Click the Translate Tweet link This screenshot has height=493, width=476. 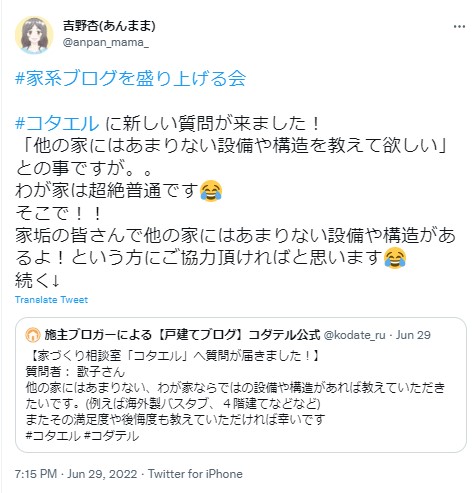[x=51, y=300]
